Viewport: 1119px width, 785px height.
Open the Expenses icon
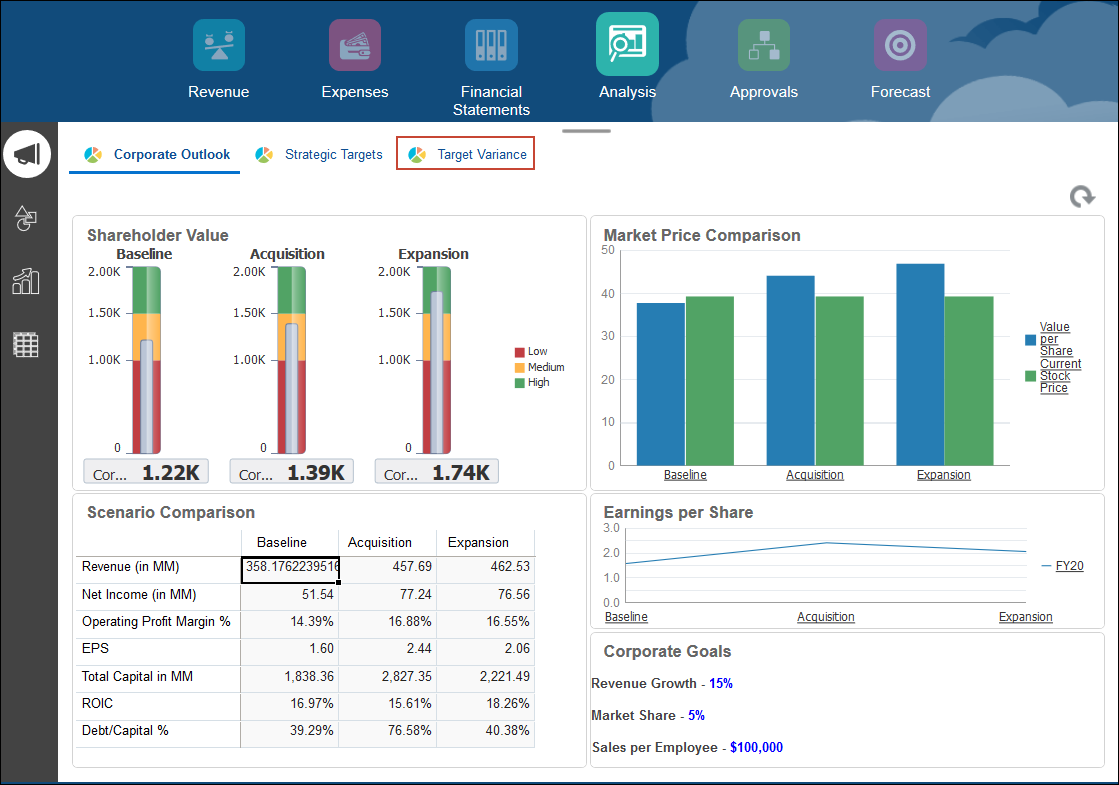click(x=354, y=44)
